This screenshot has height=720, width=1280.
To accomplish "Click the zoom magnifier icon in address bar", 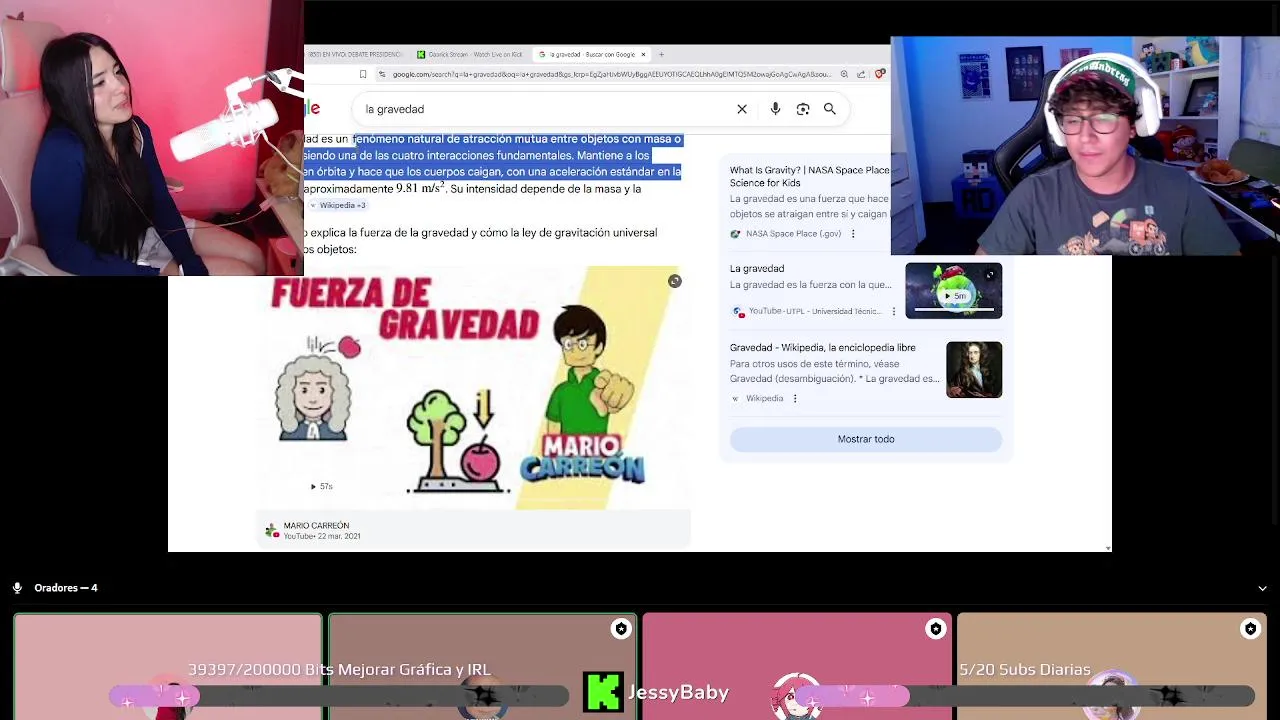I will click(844, 74).
